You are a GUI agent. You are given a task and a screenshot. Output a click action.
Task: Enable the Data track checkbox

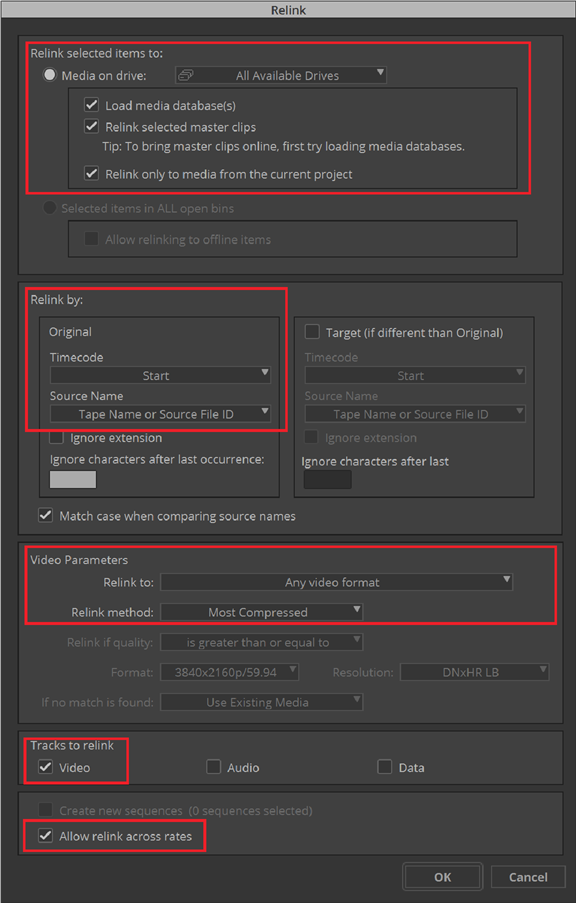[385, 767]
